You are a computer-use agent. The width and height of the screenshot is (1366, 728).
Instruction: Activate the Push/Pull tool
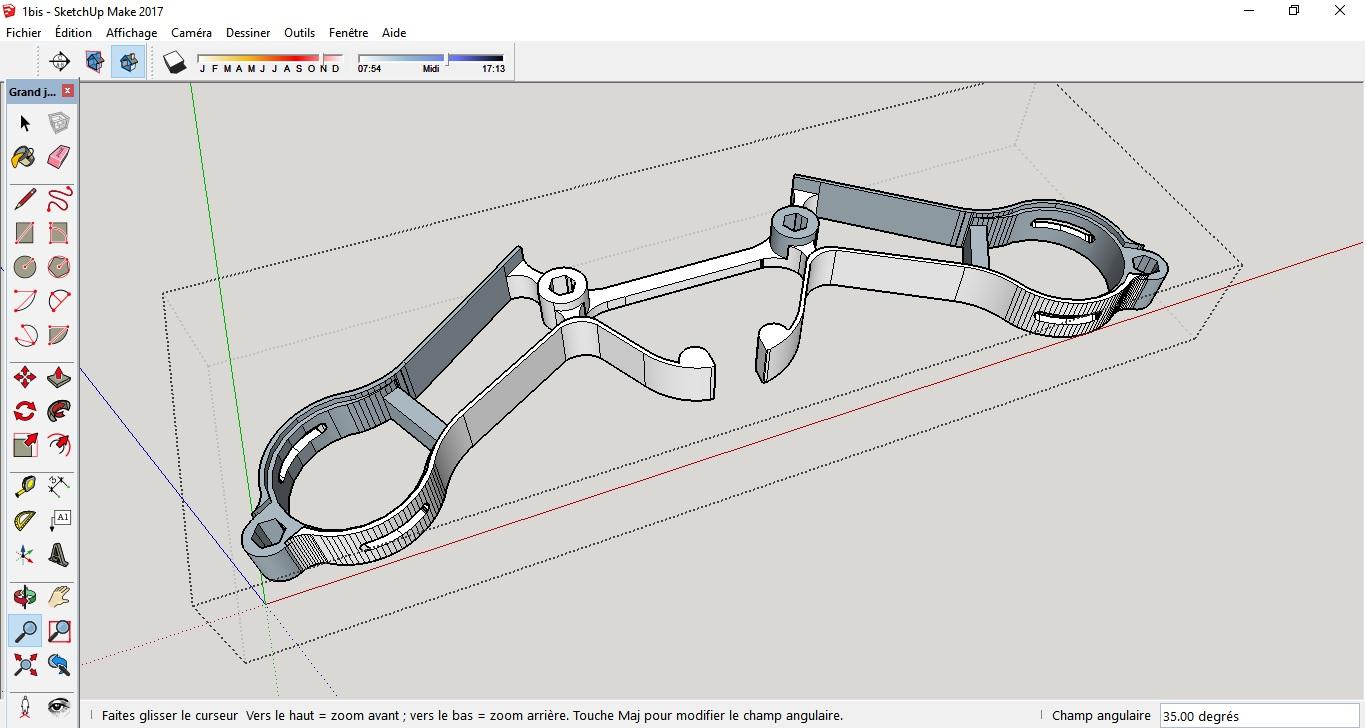[x=59, y=377]
